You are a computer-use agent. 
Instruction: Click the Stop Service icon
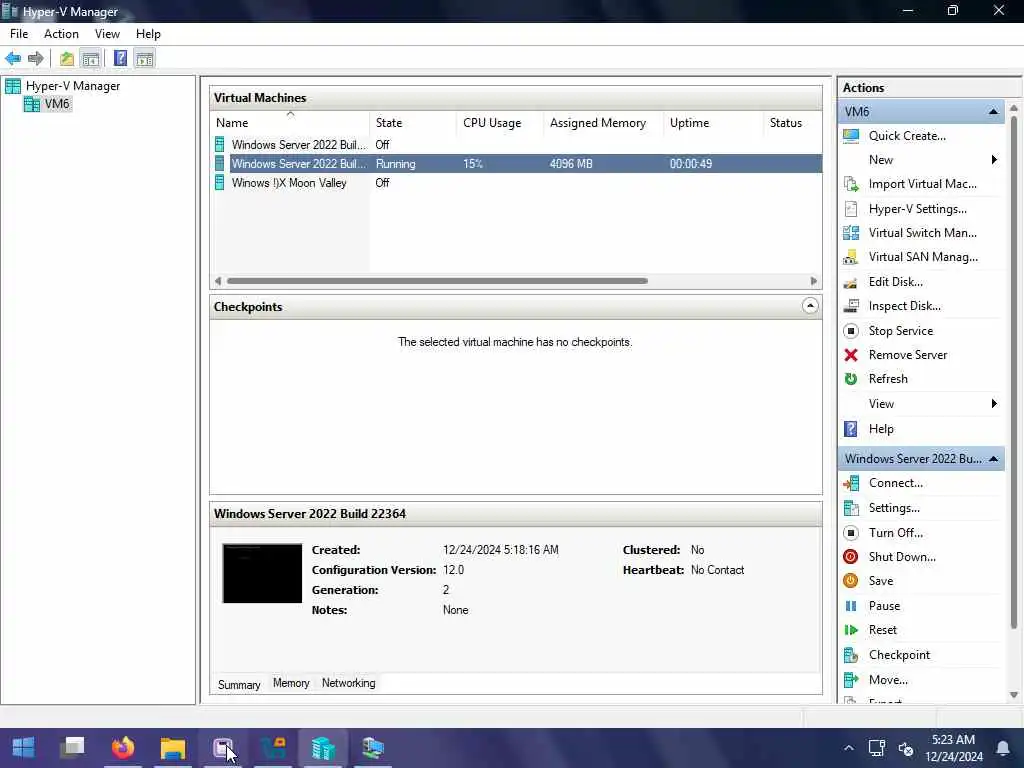coord(851,331)
